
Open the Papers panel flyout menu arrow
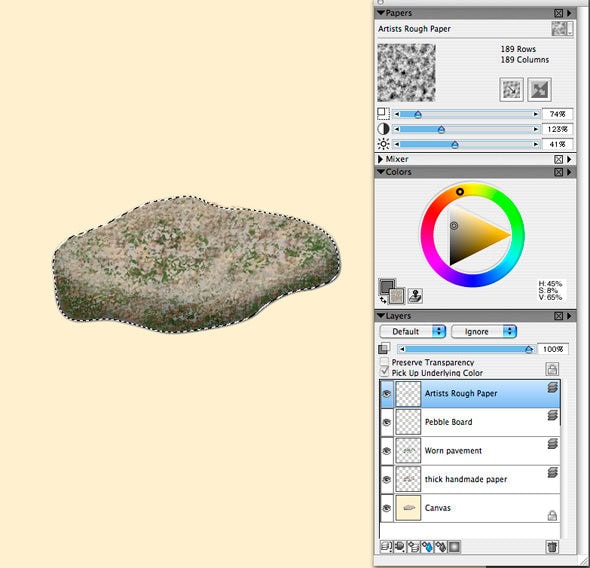[569, 13]
